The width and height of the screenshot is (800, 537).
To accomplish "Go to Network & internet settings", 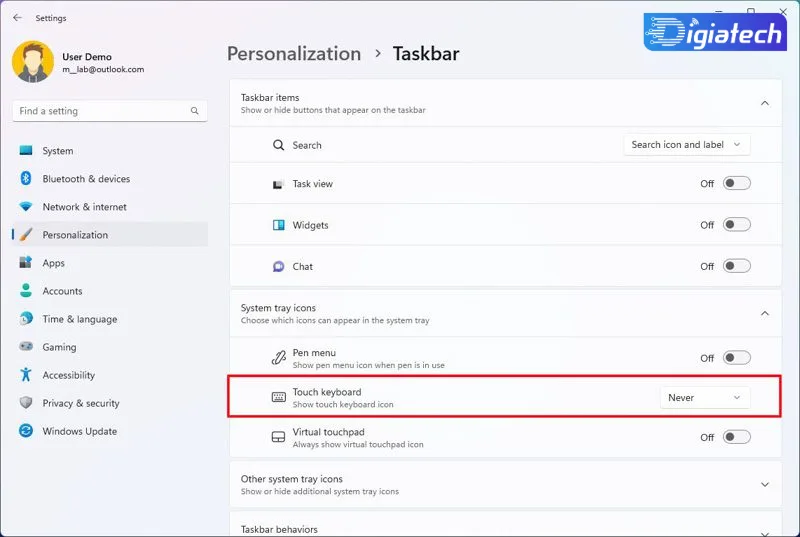I will coord(110,207).
